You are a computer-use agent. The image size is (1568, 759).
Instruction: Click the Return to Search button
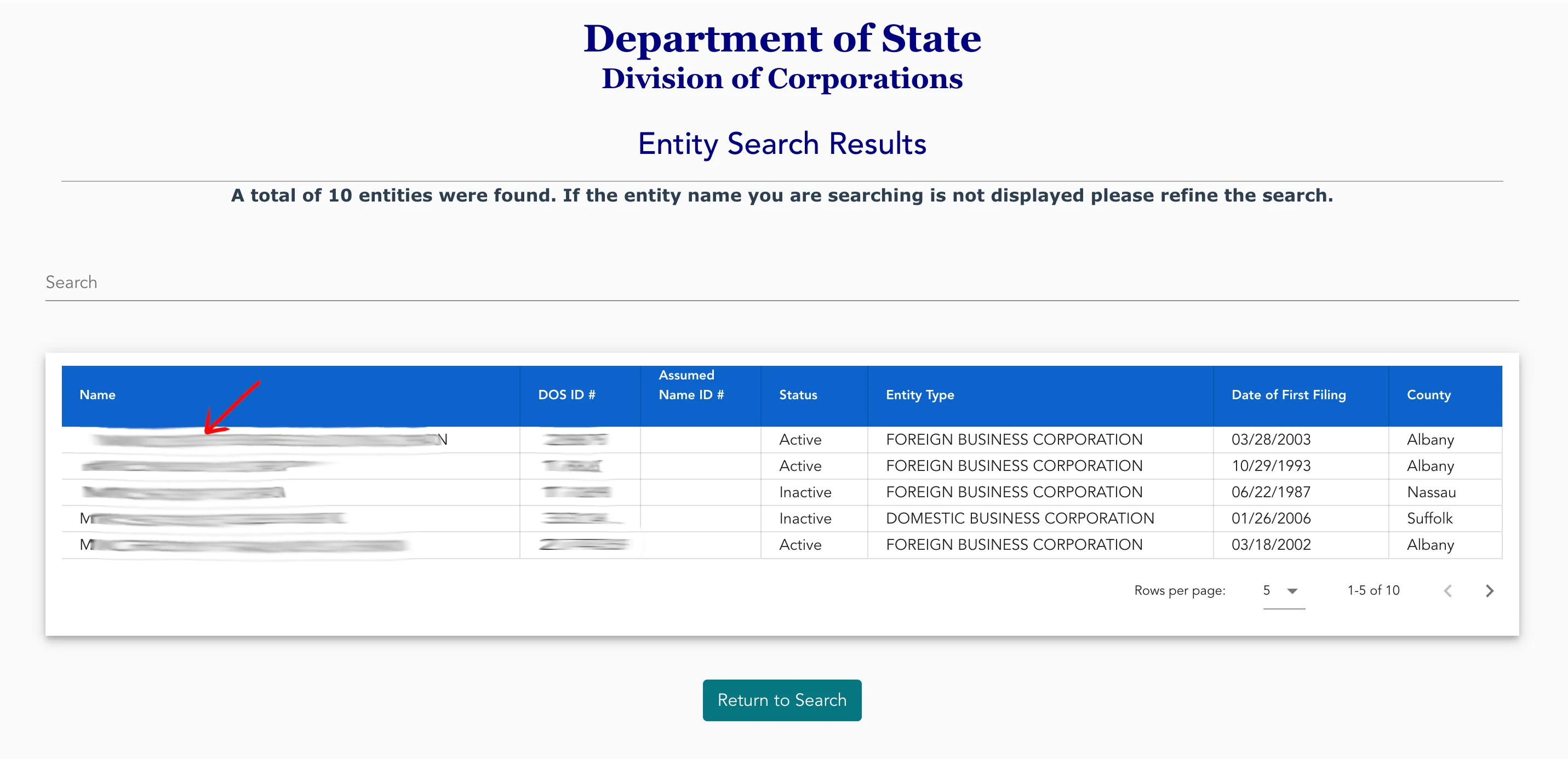[x=782, y=700]
